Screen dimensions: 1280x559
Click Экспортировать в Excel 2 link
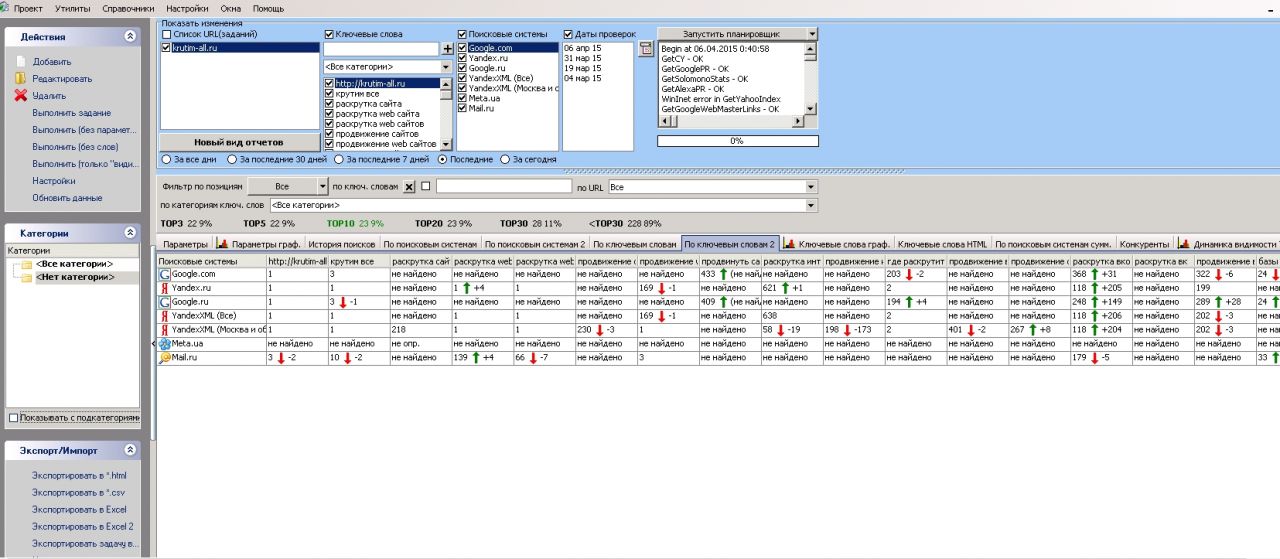click(82, 526)
